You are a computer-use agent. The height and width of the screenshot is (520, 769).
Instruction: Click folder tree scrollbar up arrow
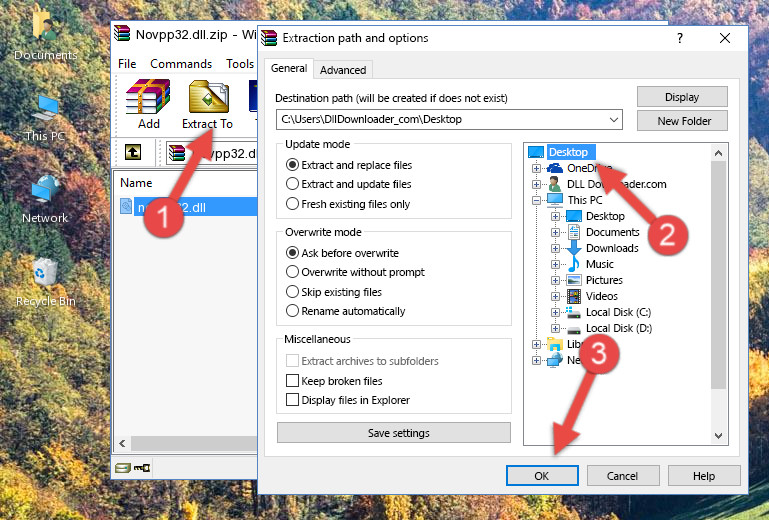(718, 153)
